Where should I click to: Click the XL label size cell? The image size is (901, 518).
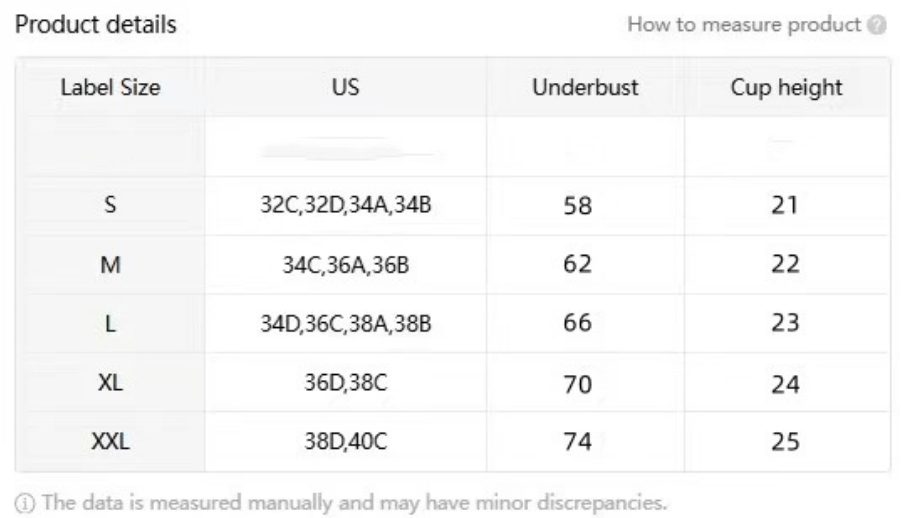coord(110,382)
